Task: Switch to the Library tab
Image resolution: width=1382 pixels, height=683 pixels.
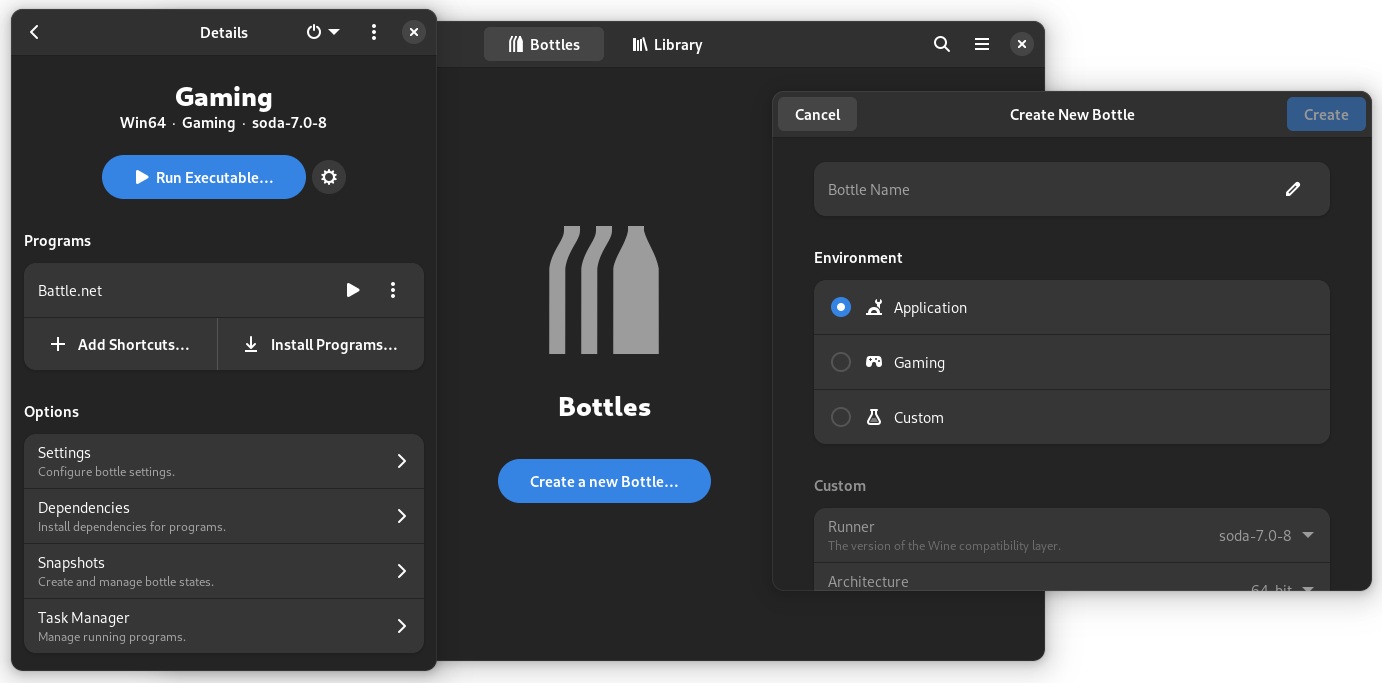Action: coord(667,44)
